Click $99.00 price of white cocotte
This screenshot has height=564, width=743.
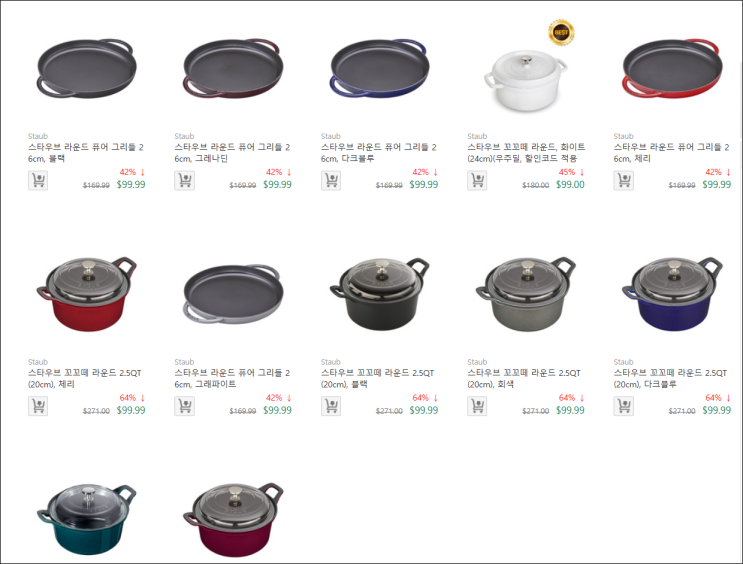pos(570,184)
